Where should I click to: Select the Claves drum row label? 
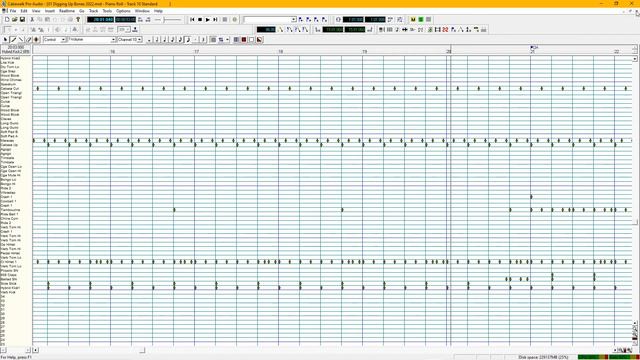pos(6,119)
